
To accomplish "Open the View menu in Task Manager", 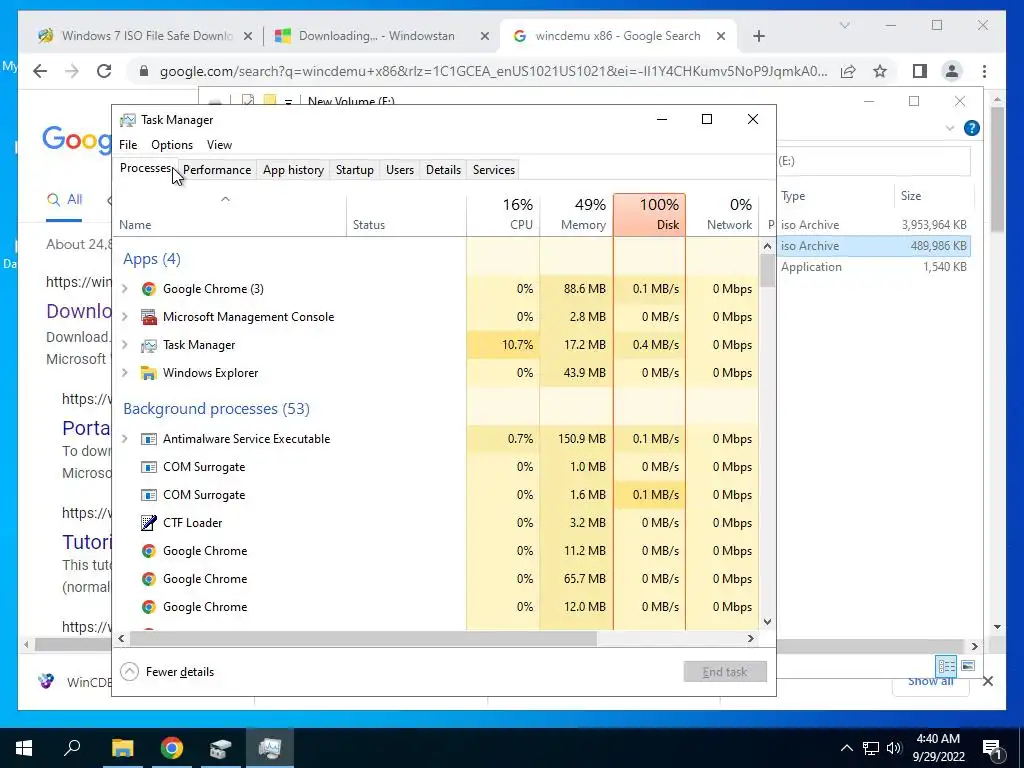I will (x=219, y=145).
